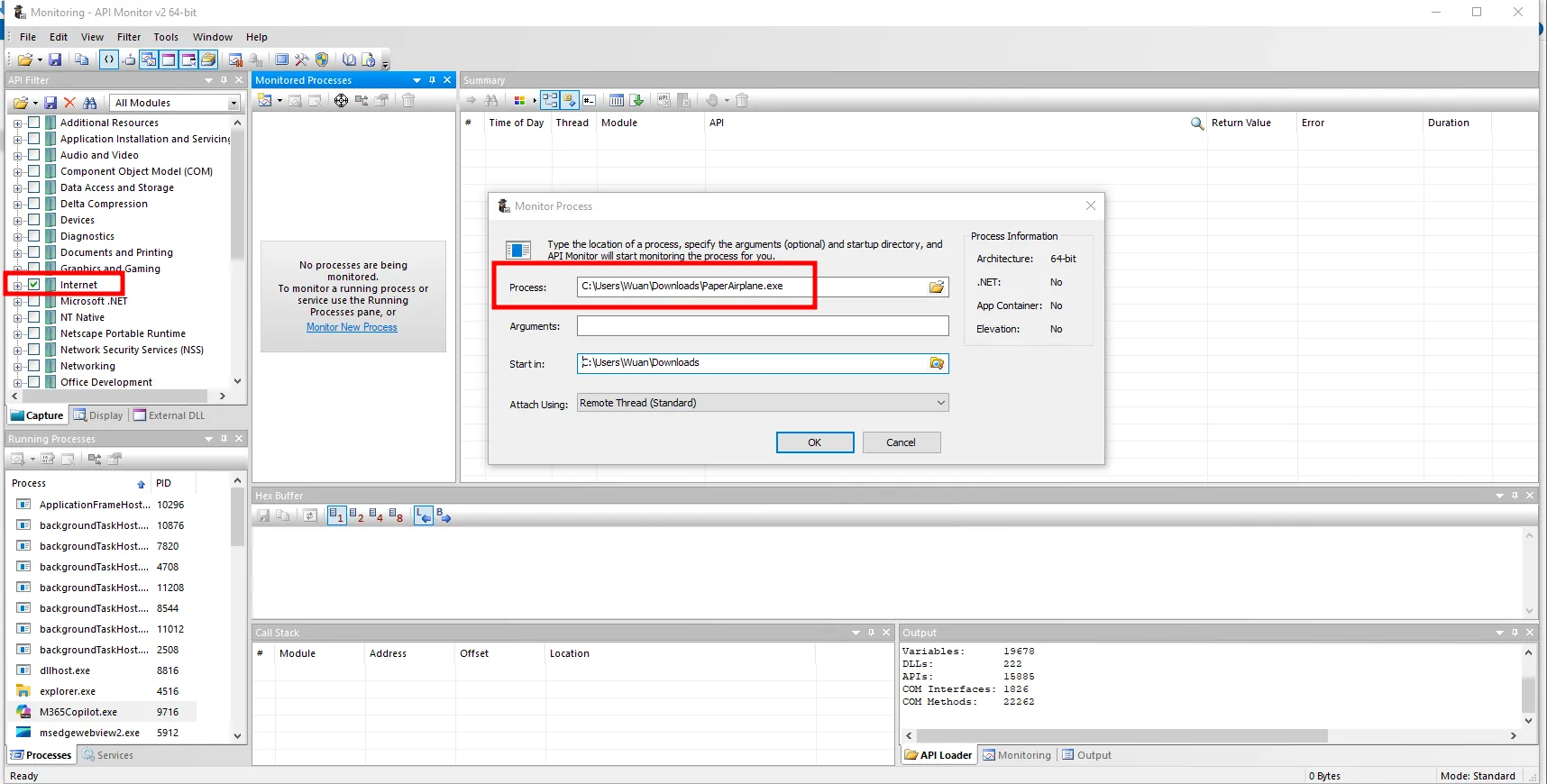The image size is (1547, 784).
Task: Uncheck the Internet category checkbox
Action: (x=34, y=285)
